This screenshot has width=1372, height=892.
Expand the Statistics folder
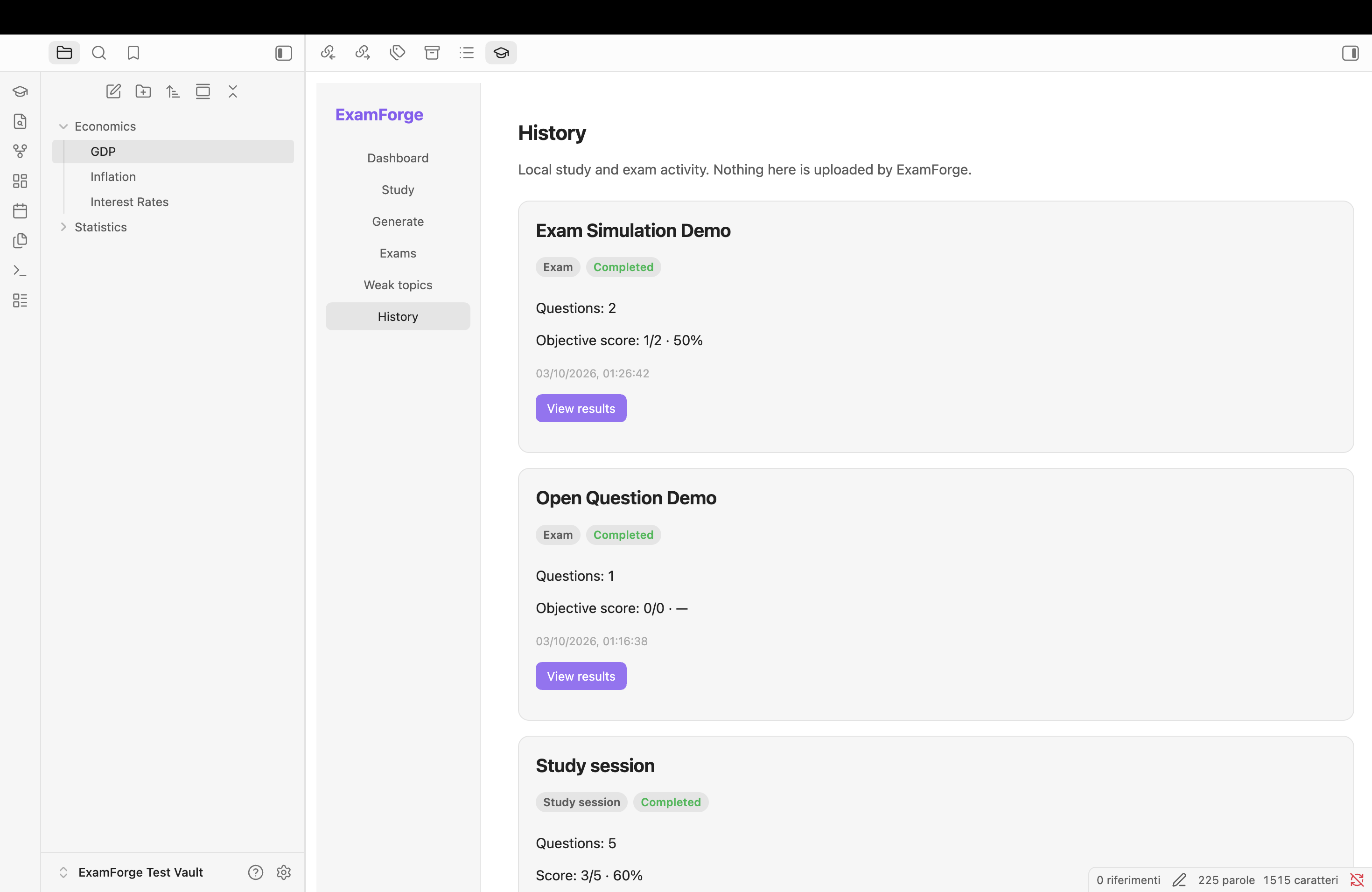(63, 227)
